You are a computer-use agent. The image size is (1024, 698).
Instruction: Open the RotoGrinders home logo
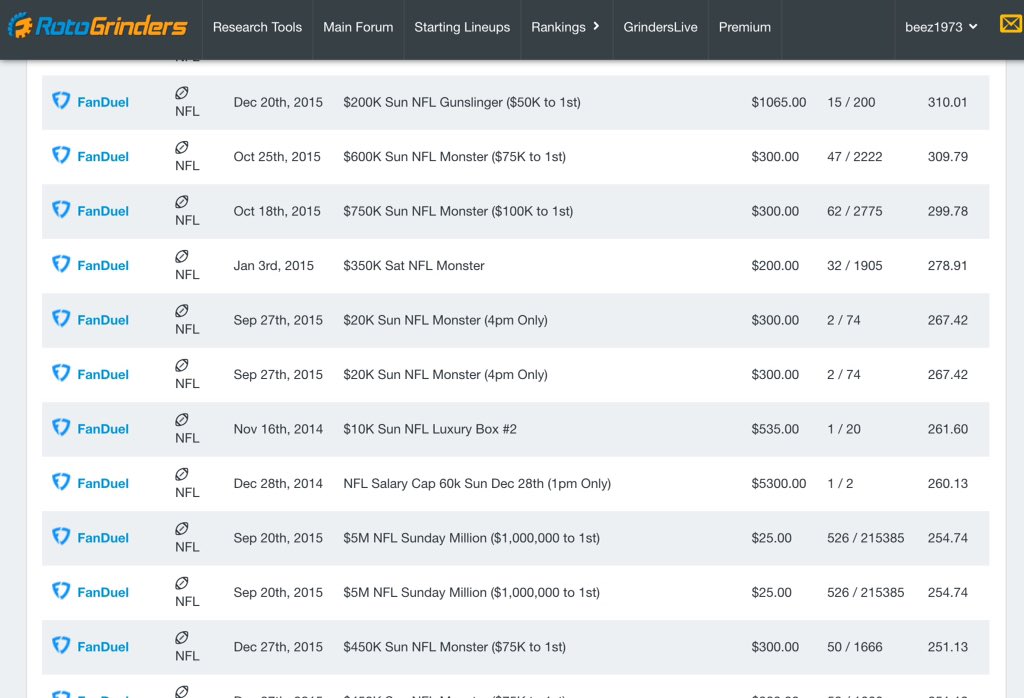click(x=97, y=26)
